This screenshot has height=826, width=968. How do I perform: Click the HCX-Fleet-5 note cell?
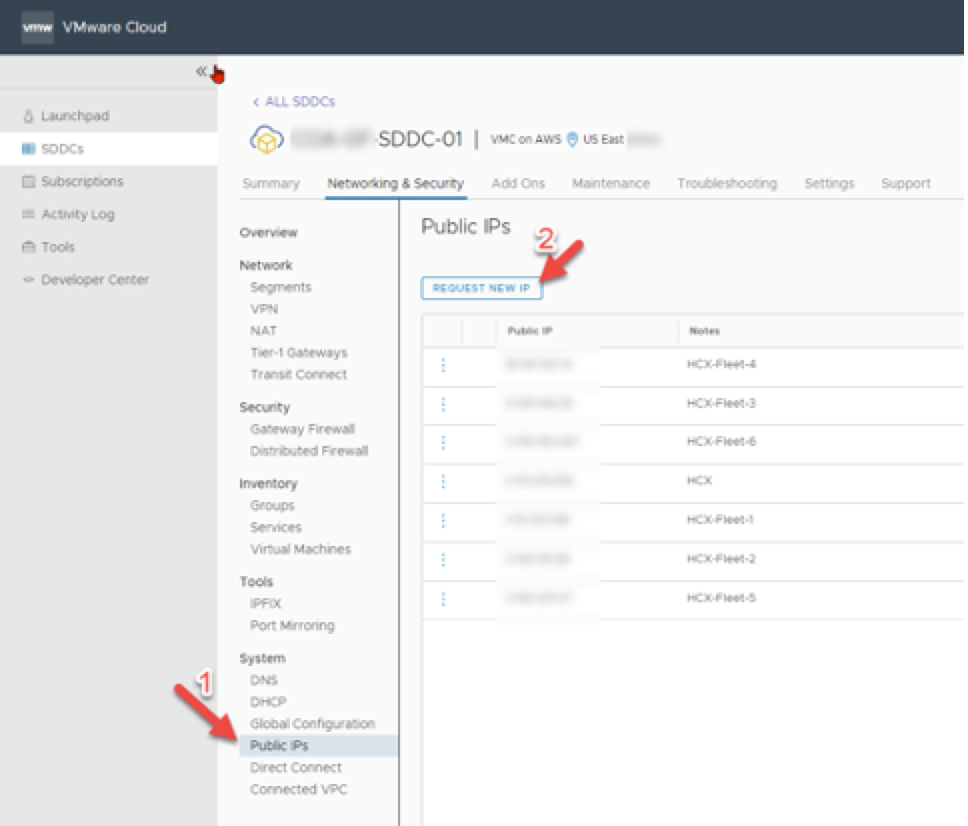[721, 598]
